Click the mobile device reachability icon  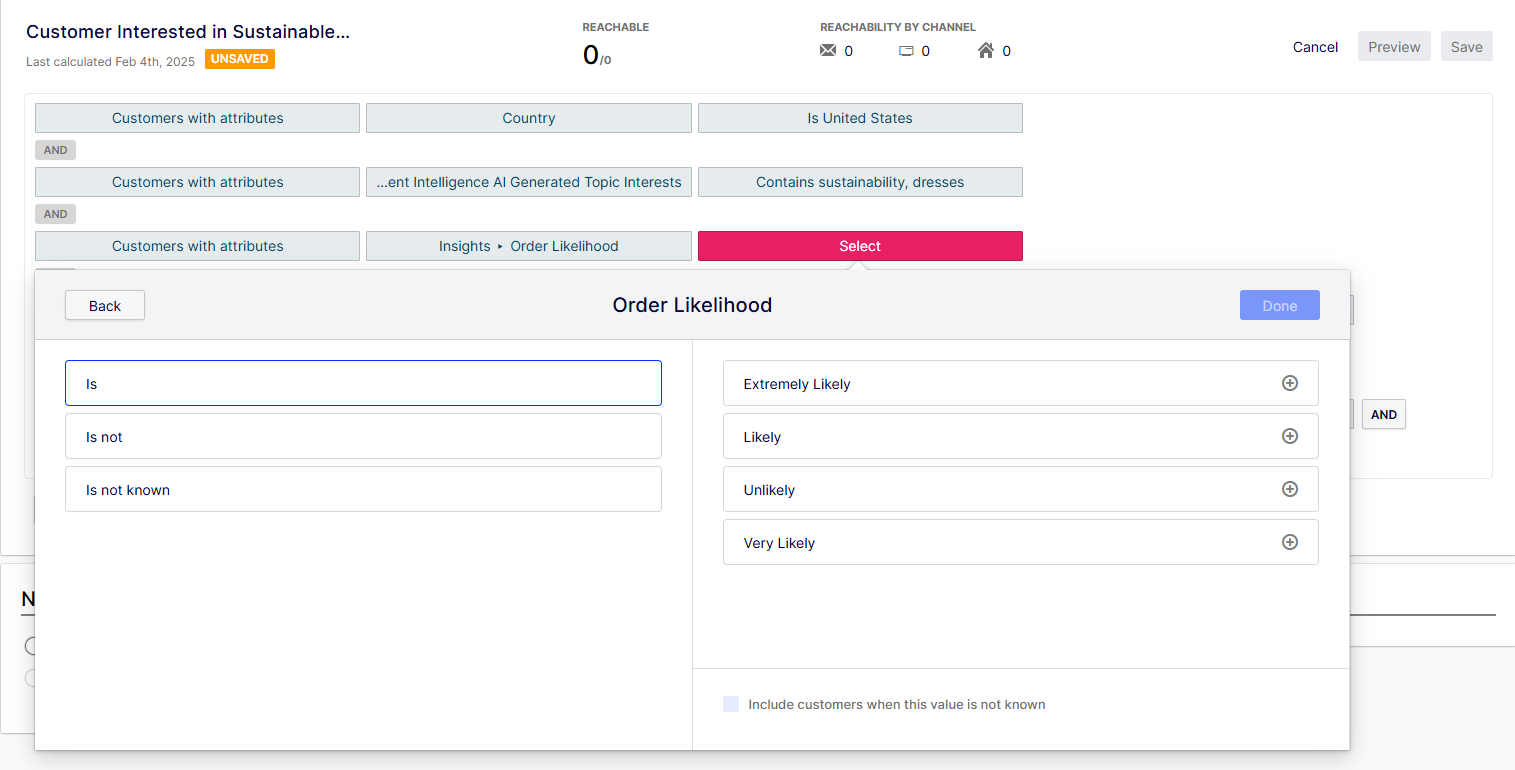click(x=906, y=51)
